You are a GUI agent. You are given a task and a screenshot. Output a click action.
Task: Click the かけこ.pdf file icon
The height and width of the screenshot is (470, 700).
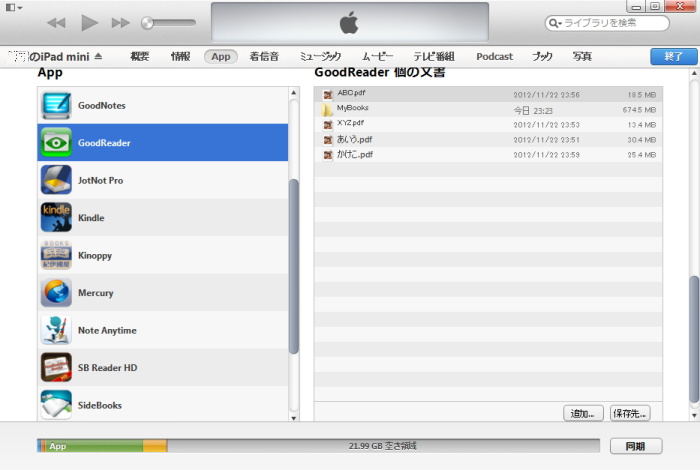coord(328,155)
